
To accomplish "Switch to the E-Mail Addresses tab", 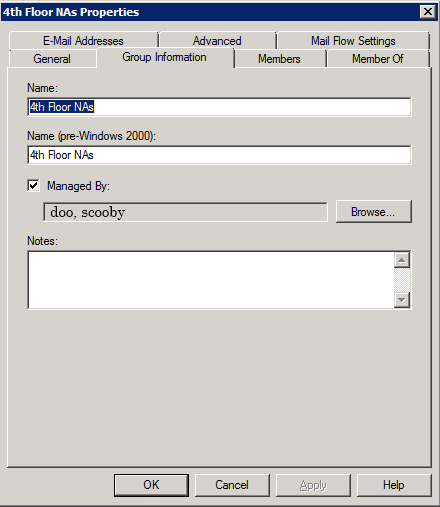I will pyautogui.click(x=83, y=41).
